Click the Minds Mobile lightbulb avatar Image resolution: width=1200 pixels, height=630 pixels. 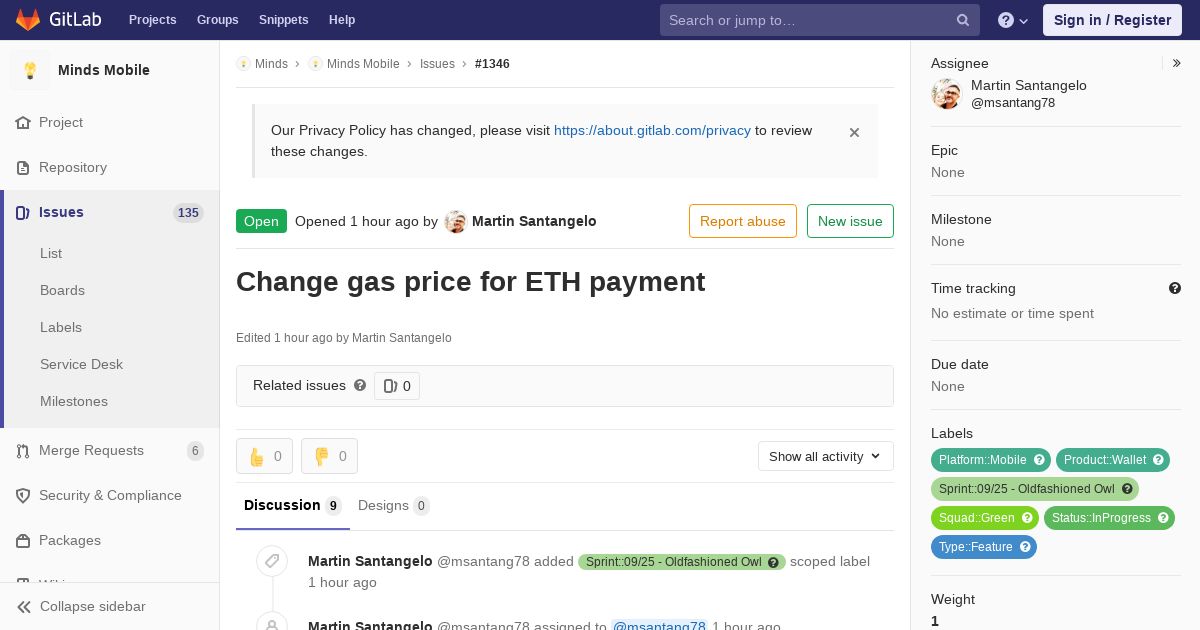(x=30, y=70)
